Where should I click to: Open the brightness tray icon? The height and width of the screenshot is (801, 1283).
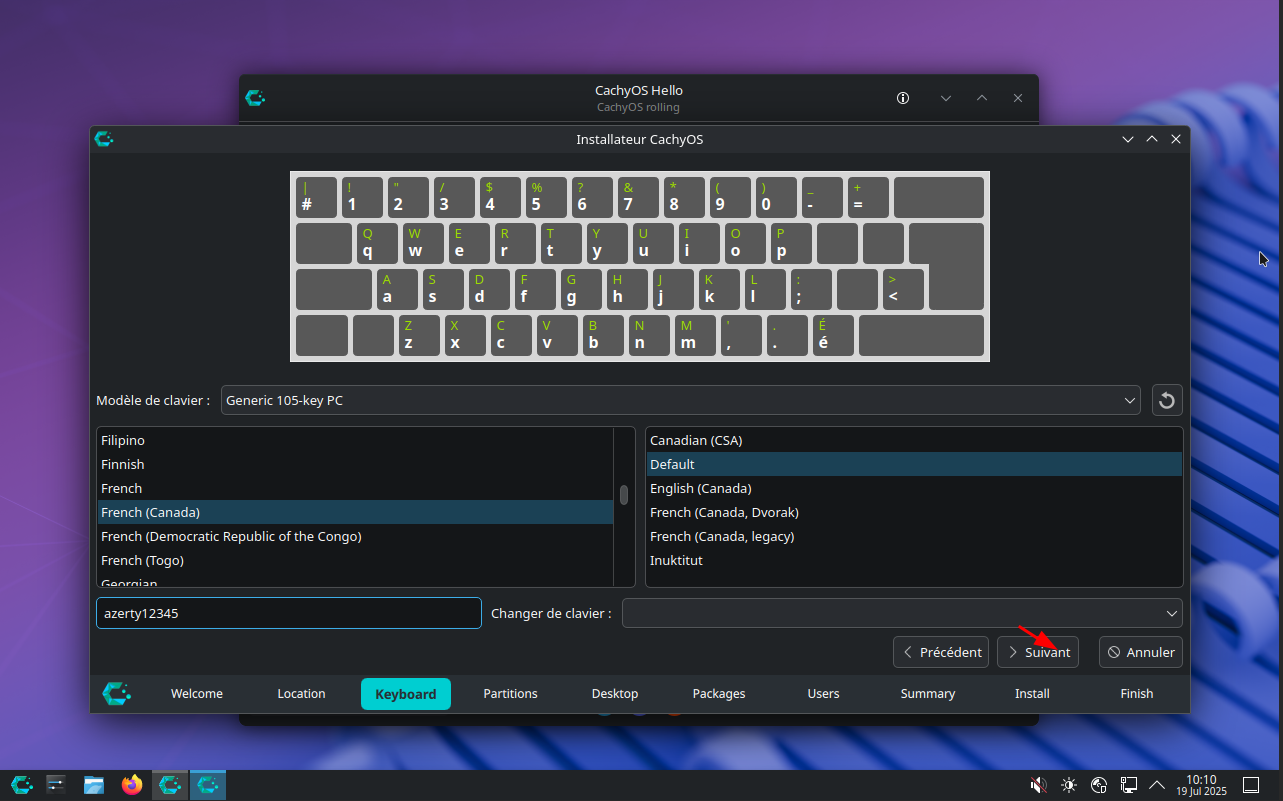pos(1069,785)
